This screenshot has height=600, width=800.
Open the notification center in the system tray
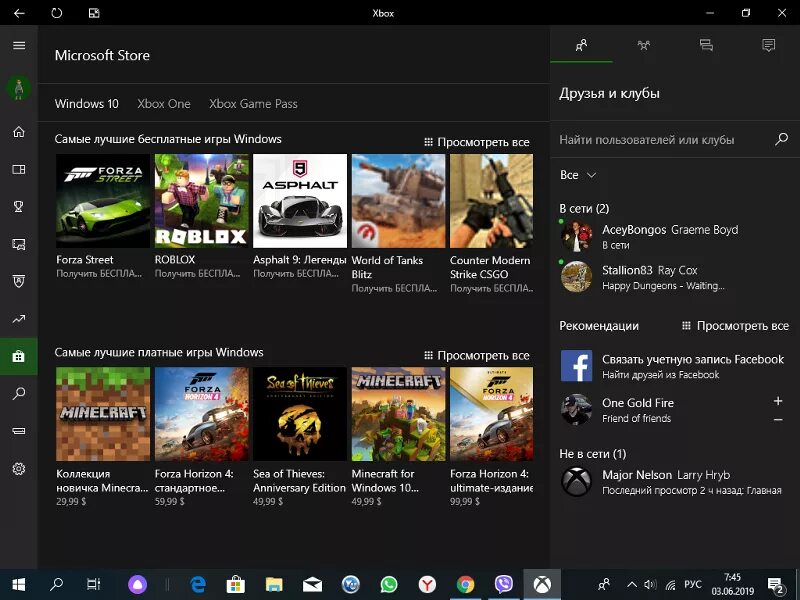(x=776, y=585)
